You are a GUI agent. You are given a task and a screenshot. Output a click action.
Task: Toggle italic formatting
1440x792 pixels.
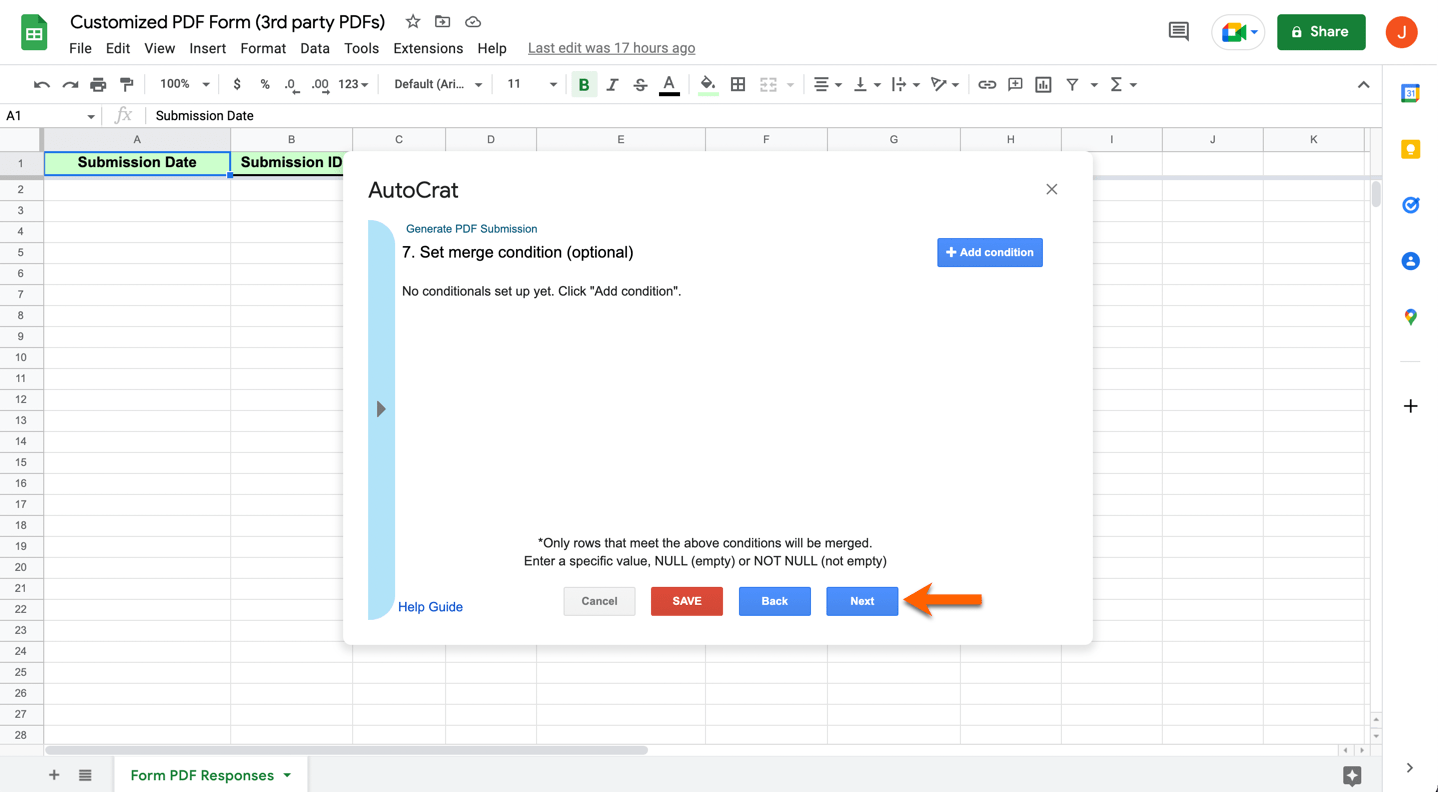612,85
